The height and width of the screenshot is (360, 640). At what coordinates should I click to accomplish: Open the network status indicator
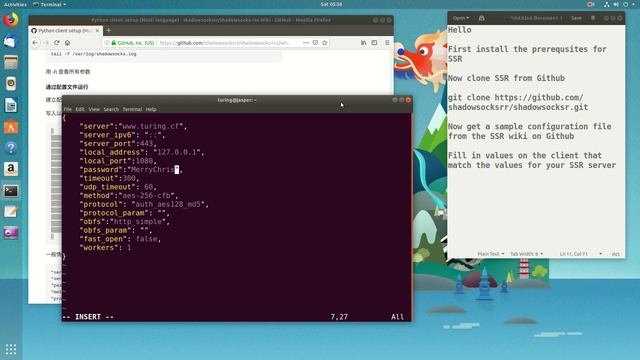tap(607, 4)
